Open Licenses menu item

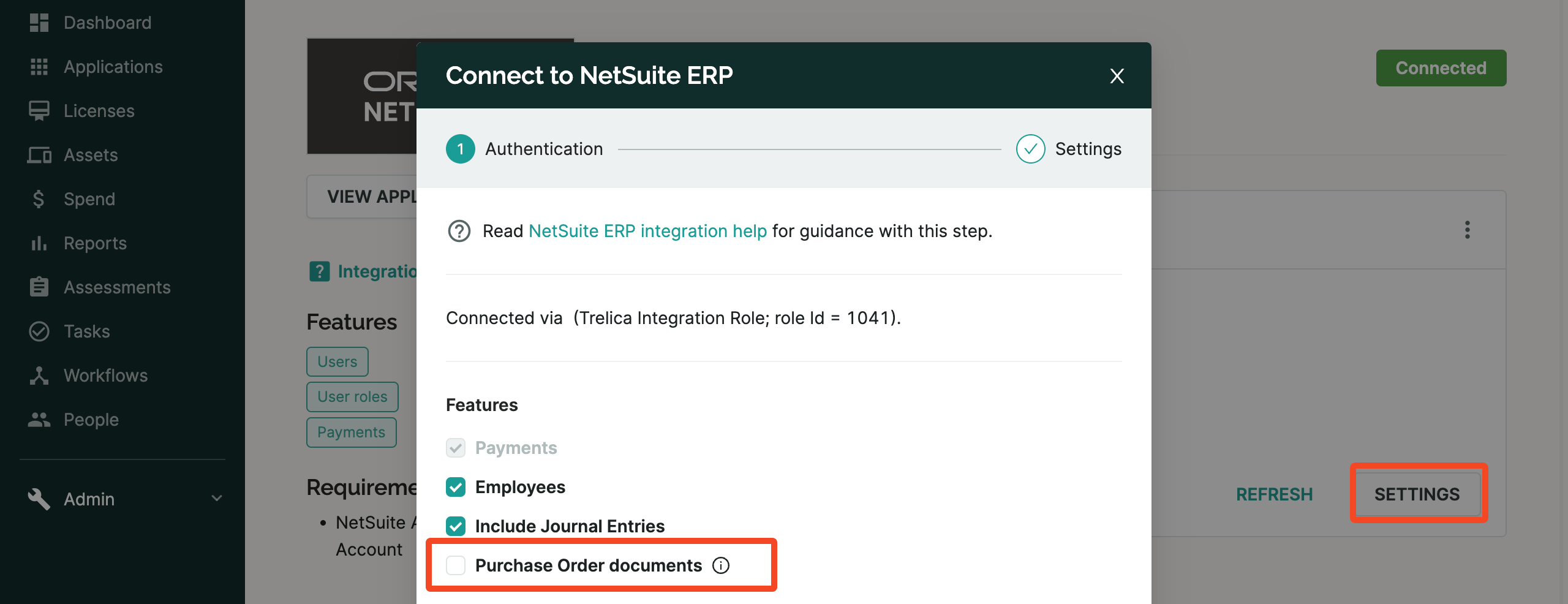[x=99, y=111]
